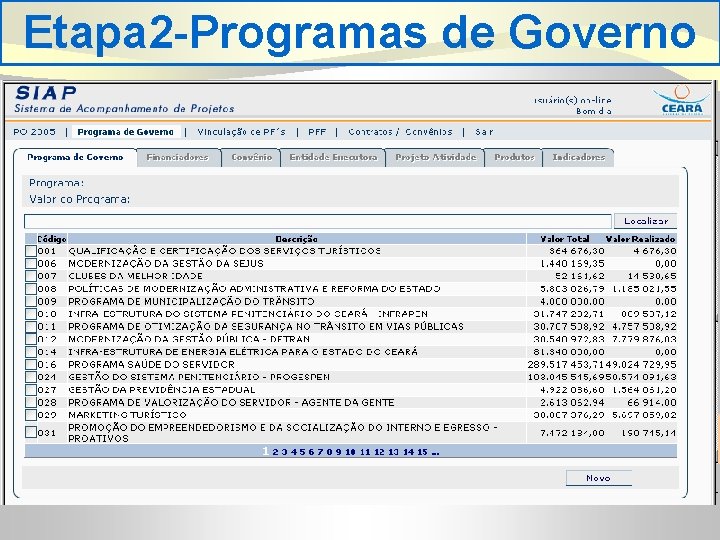
Task: Tick the checkbox for program 031 PROATIVOS
Action: [x=31, y=432]
